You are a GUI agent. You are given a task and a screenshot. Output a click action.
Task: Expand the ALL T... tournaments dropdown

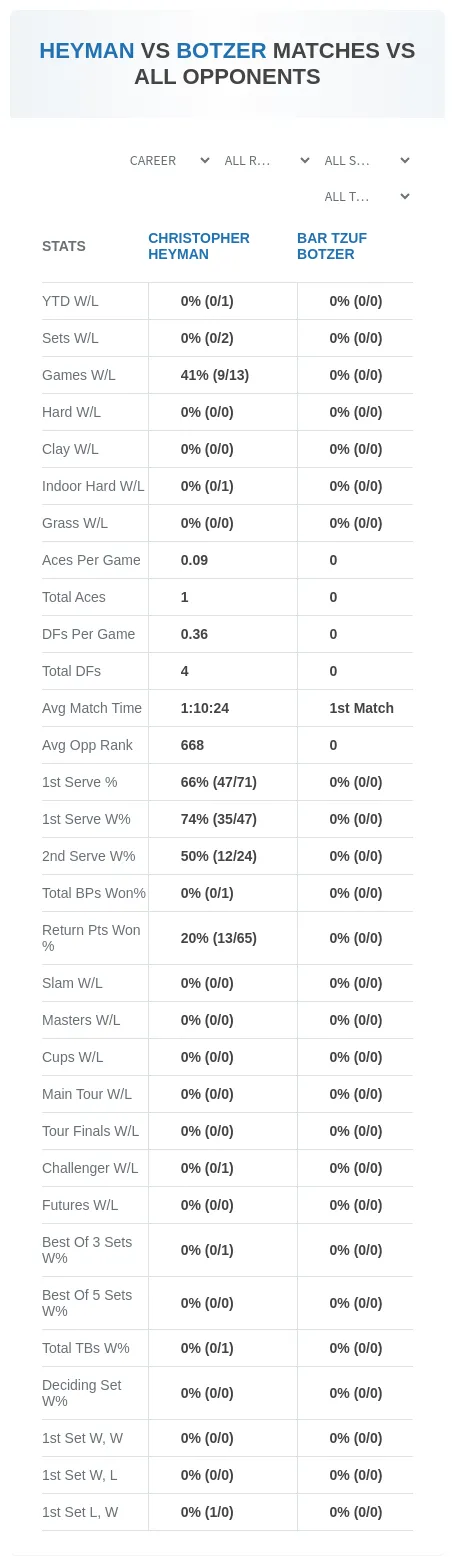[x=367, y=197]
